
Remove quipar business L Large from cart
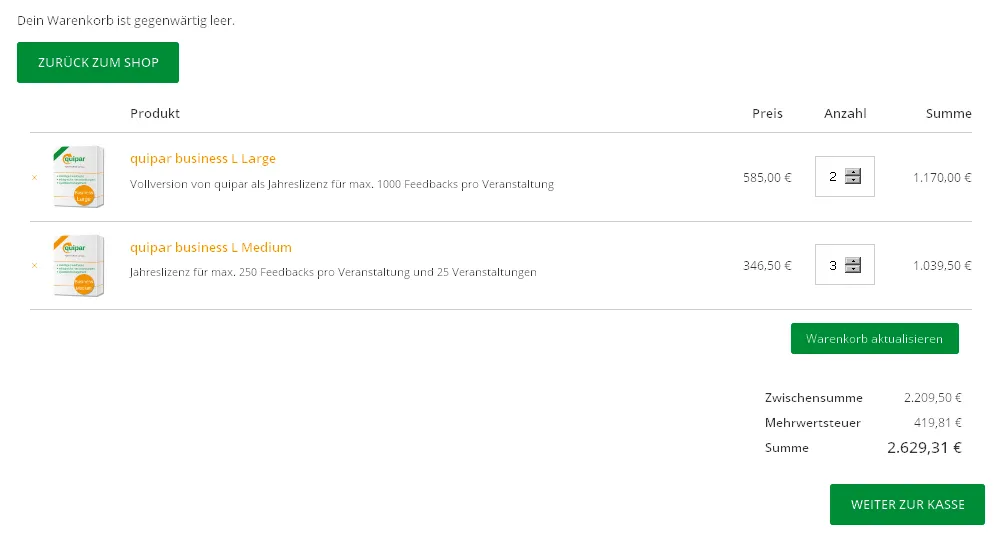tap(35, 177)
